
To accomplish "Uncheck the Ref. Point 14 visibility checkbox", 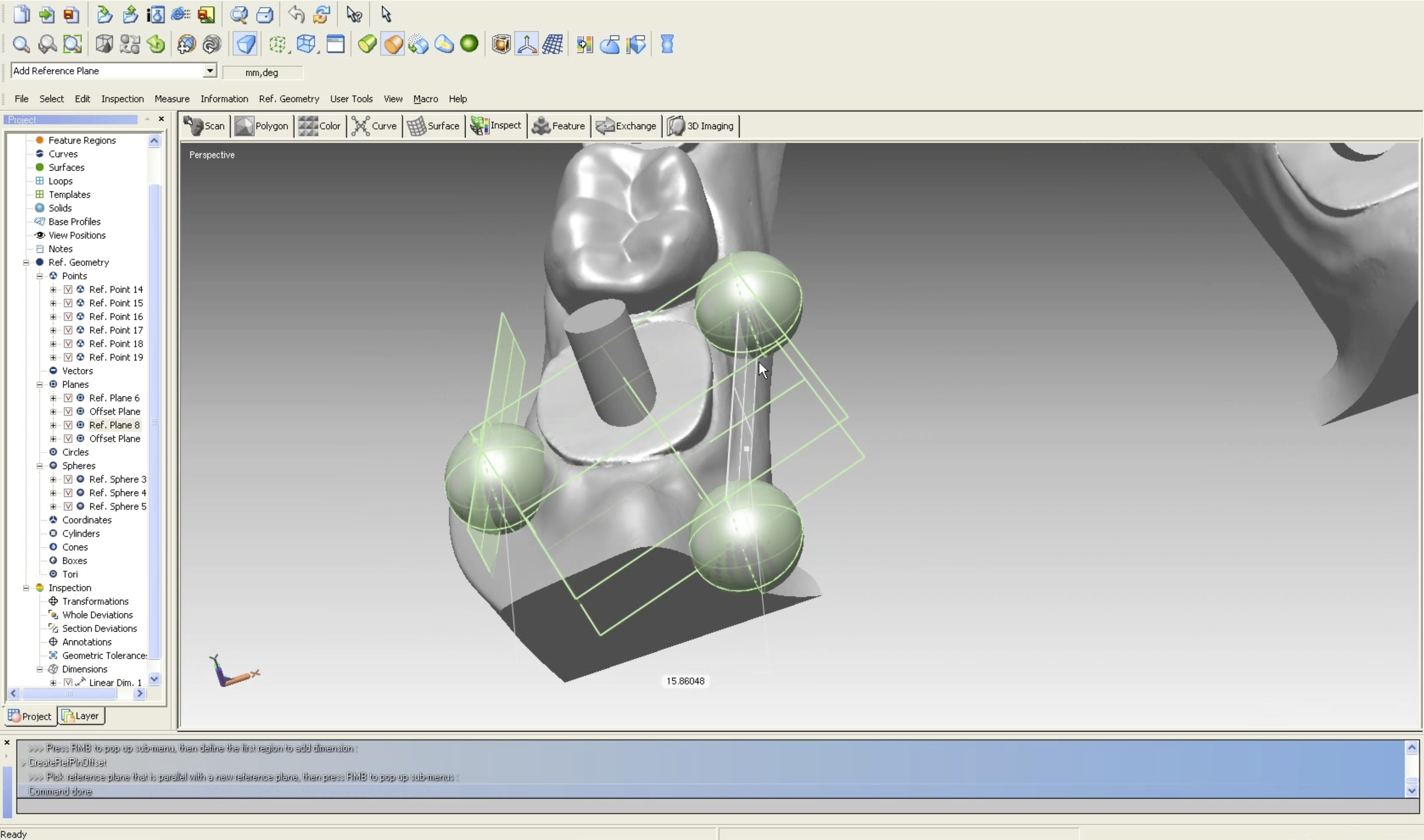I will point(68,289).
